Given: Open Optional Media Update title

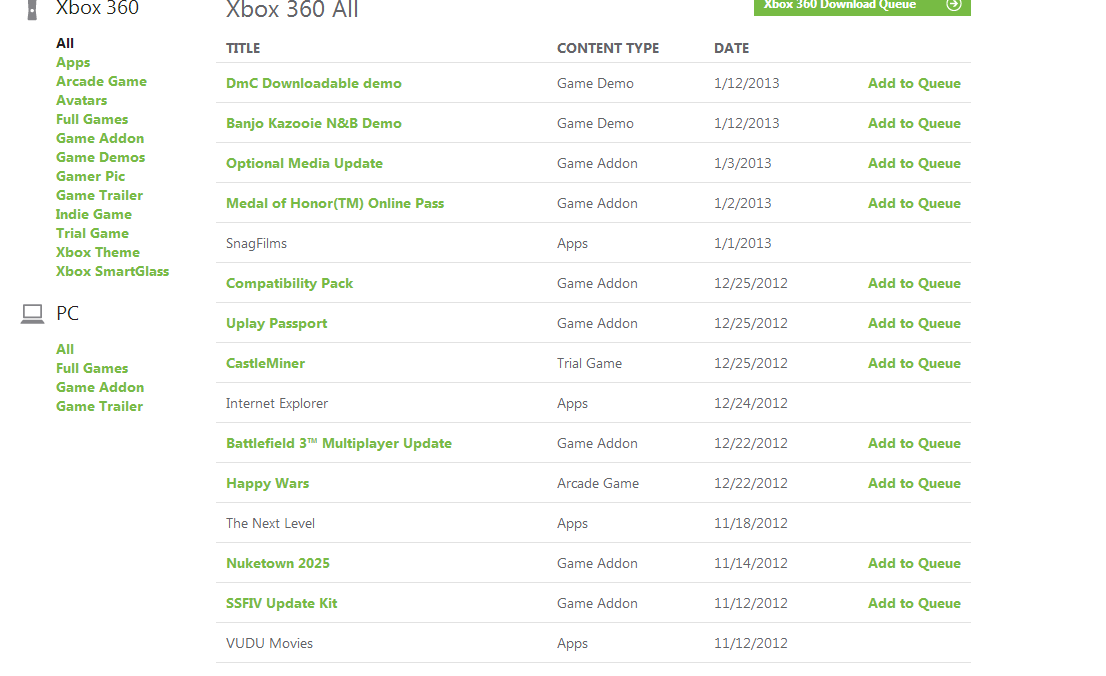Looking at the screenshot, I should click(305, 164).
